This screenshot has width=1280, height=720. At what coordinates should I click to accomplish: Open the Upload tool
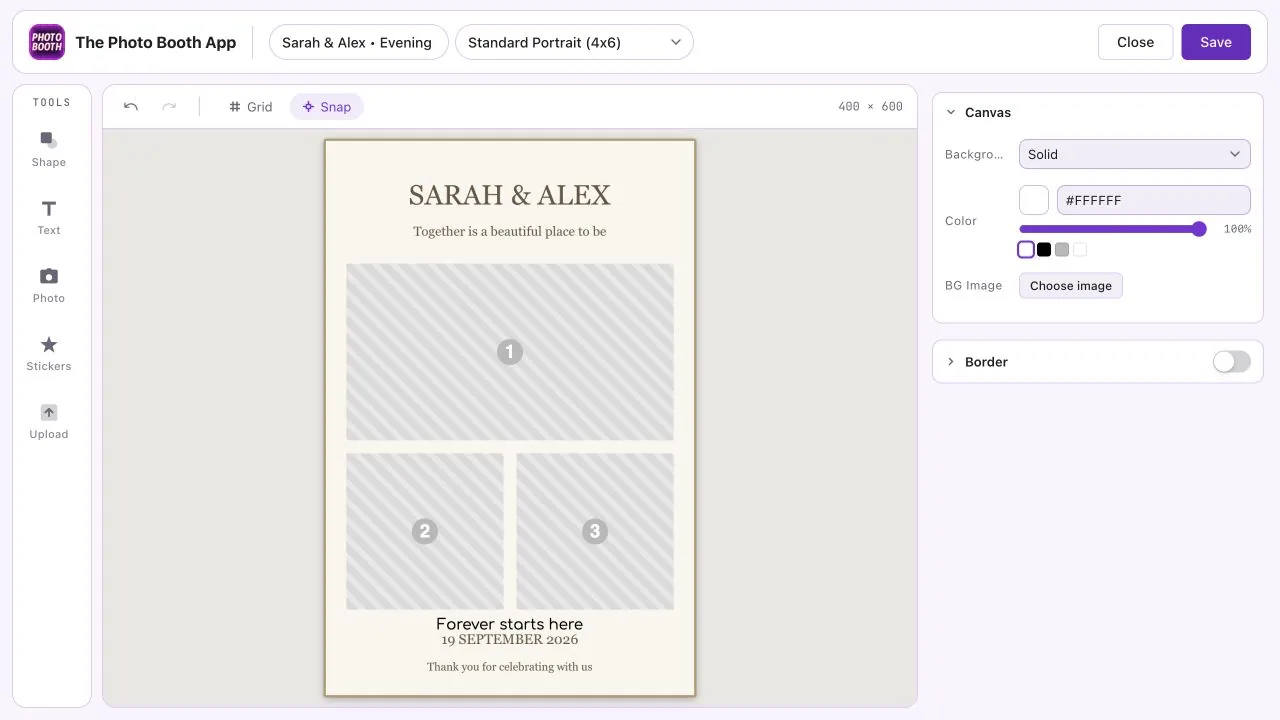click(48, 420)
